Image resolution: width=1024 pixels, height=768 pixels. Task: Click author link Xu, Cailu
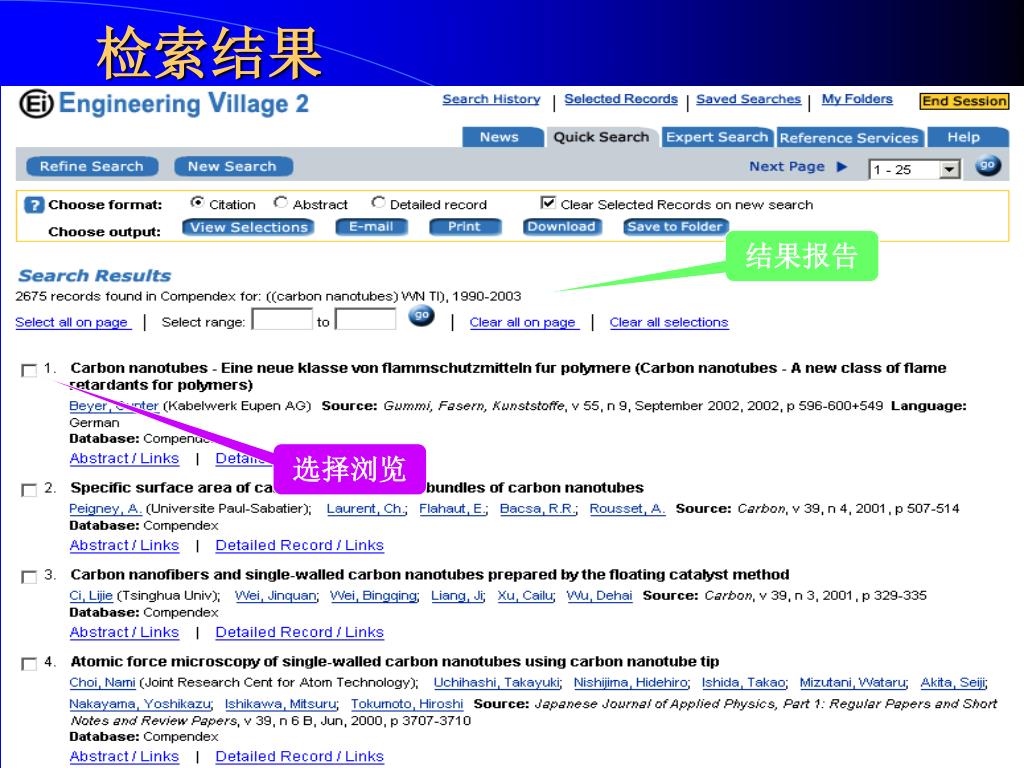coord(526,596)
